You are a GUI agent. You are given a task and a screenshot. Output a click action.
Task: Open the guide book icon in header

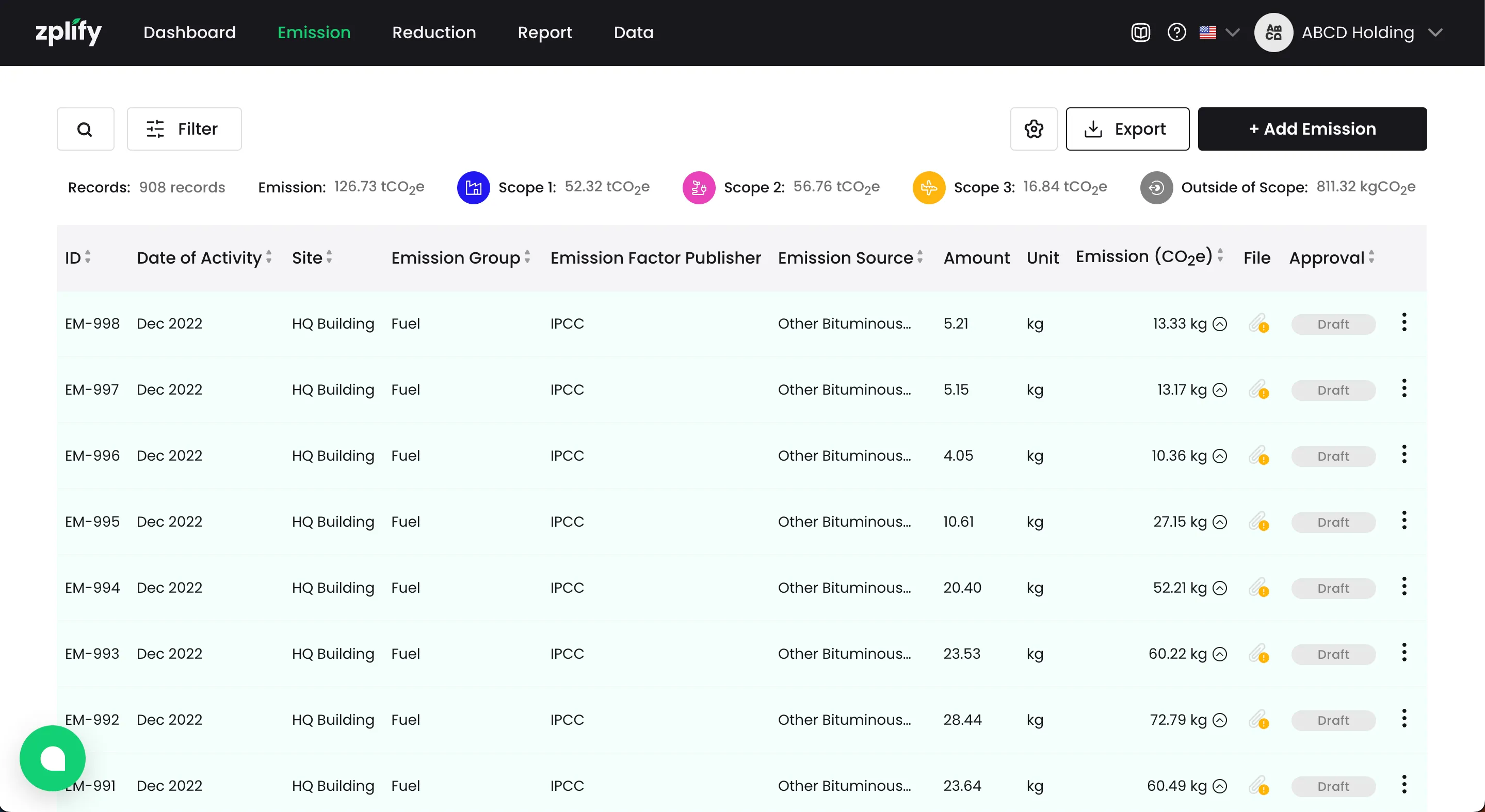pyautogui.click(x=1140, y=33)
